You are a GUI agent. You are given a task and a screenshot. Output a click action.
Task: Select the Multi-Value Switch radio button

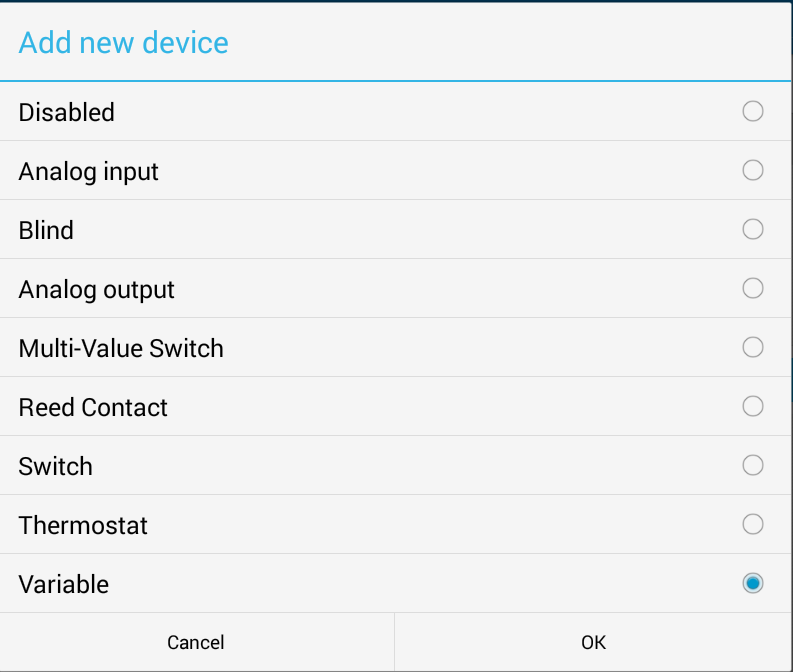pos(753,347)
